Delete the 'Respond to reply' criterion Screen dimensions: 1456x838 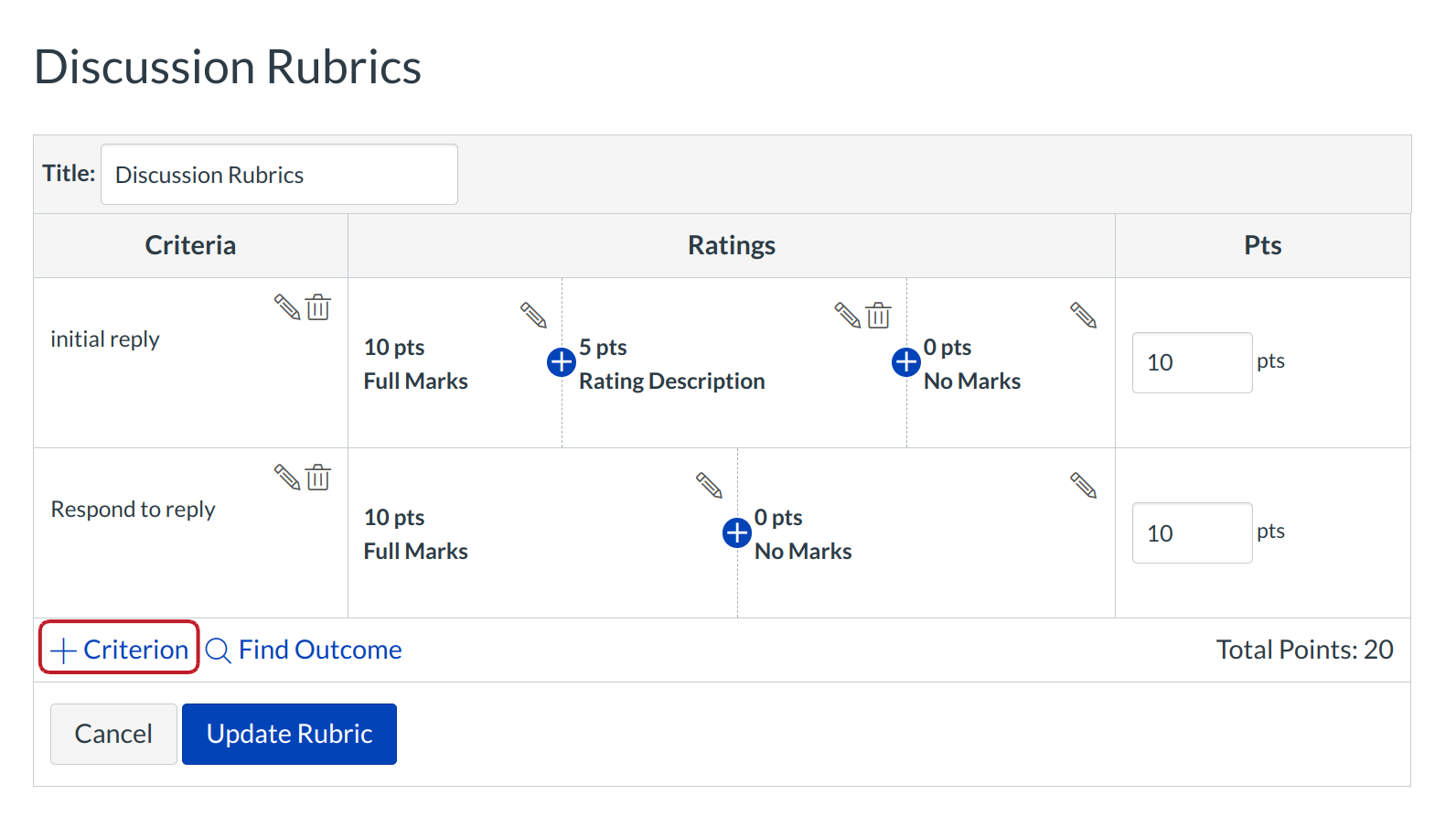(x=318, y=478)
